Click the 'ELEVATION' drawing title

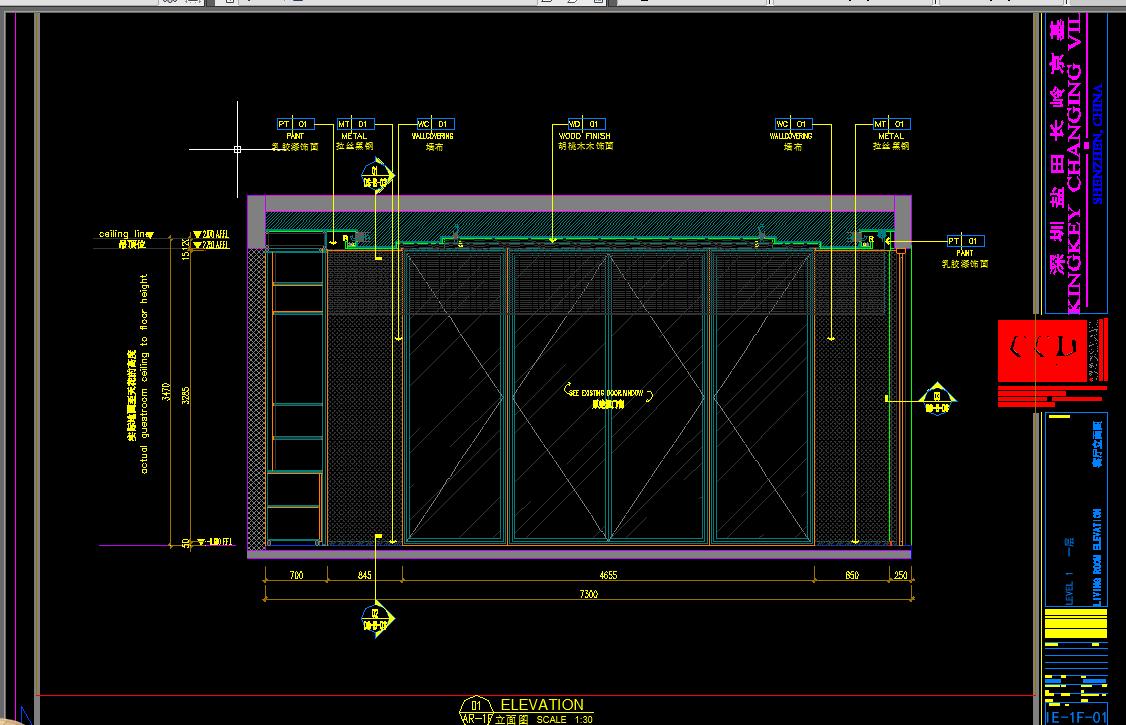click(x=542, y=705)
